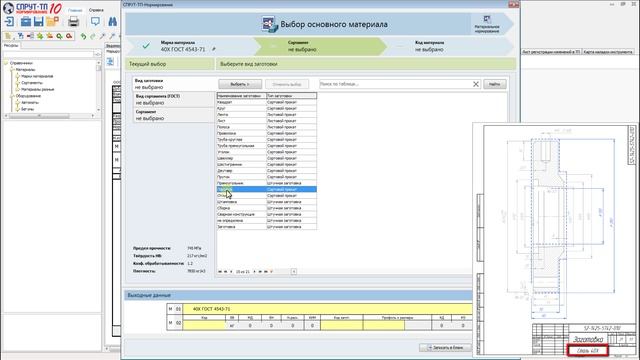Screen dimensions: 640x360
Task: Collapse the Справочники tree node
Action: coord(6,63)
